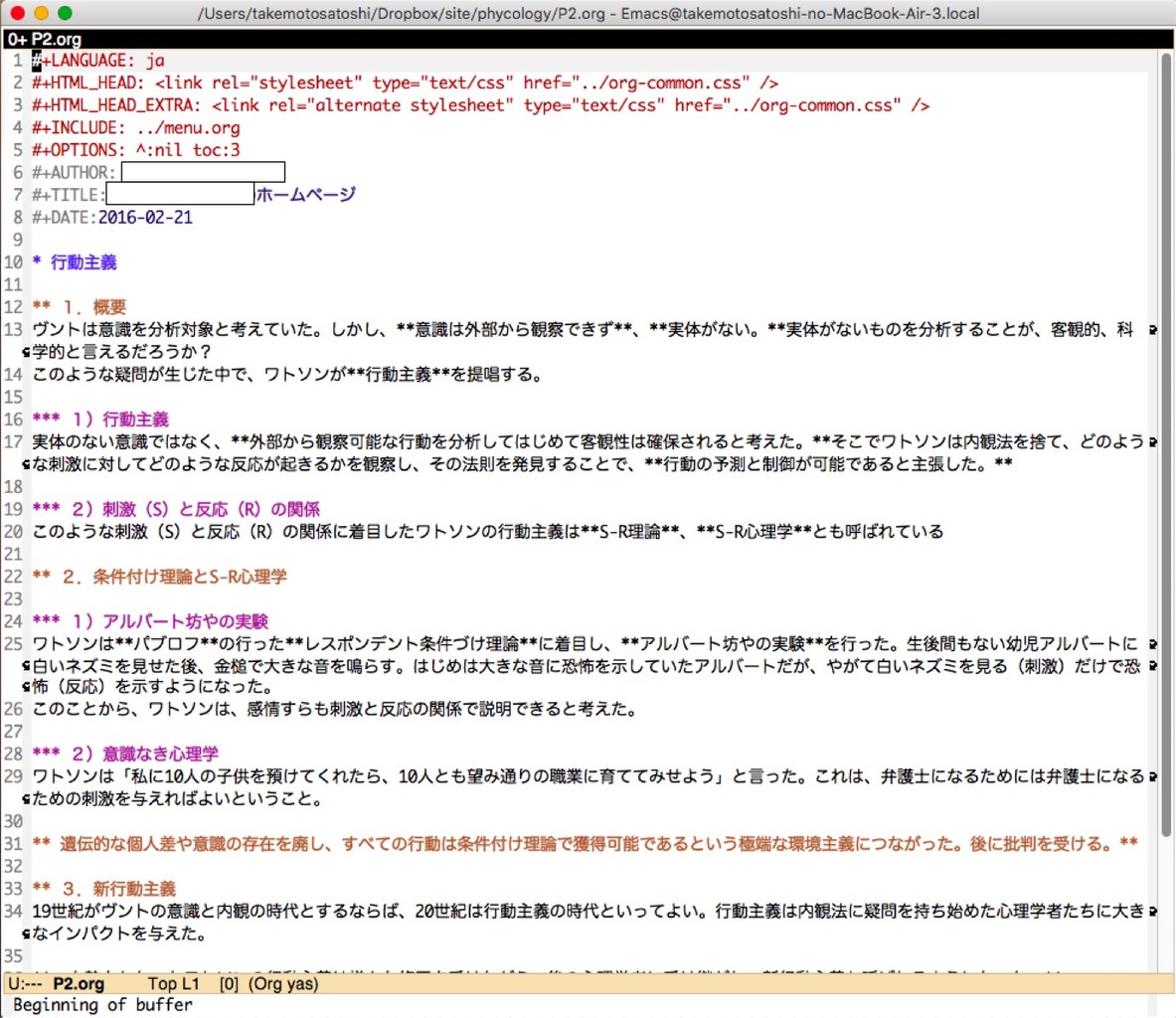Click the #+INCLUDE: ../menu.org line
This screenshot has height=1018, width=1176.
pos(136,127)
